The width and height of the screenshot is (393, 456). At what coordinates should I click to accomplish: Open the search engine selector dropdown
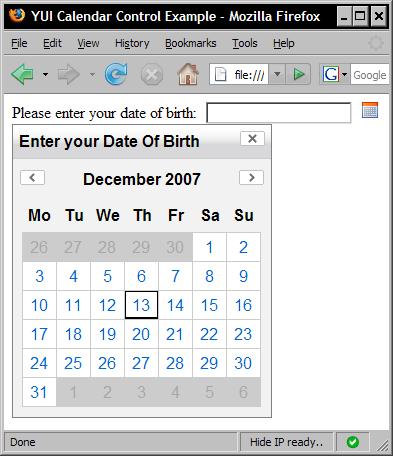pyautogui.click(x=344, y=74)
